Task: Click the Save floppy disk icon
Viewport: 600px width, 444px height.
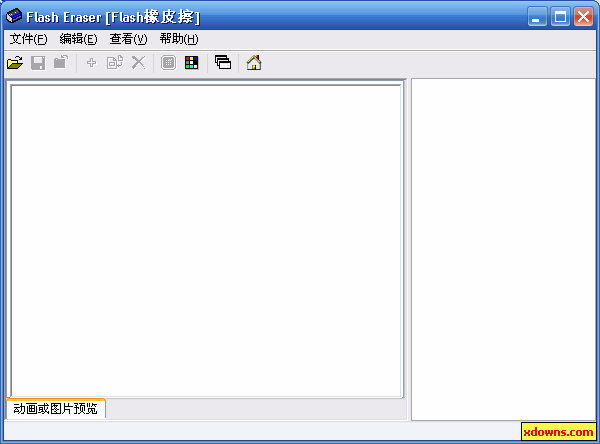Action: click(x=38, y=63)
